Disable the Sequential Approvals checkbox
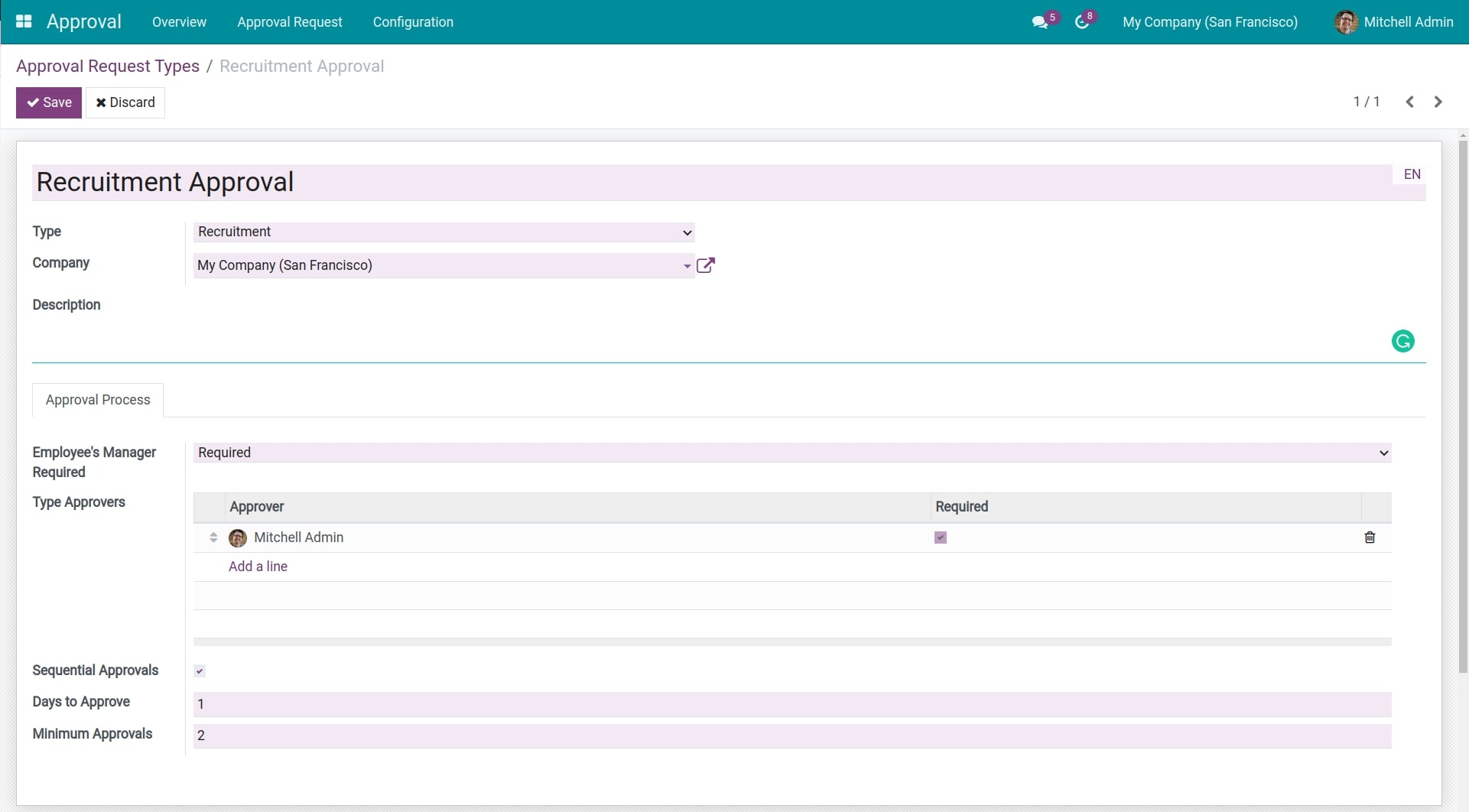Image resolution: width=1469 pixels, height=812 pixels. pos(200,671)
